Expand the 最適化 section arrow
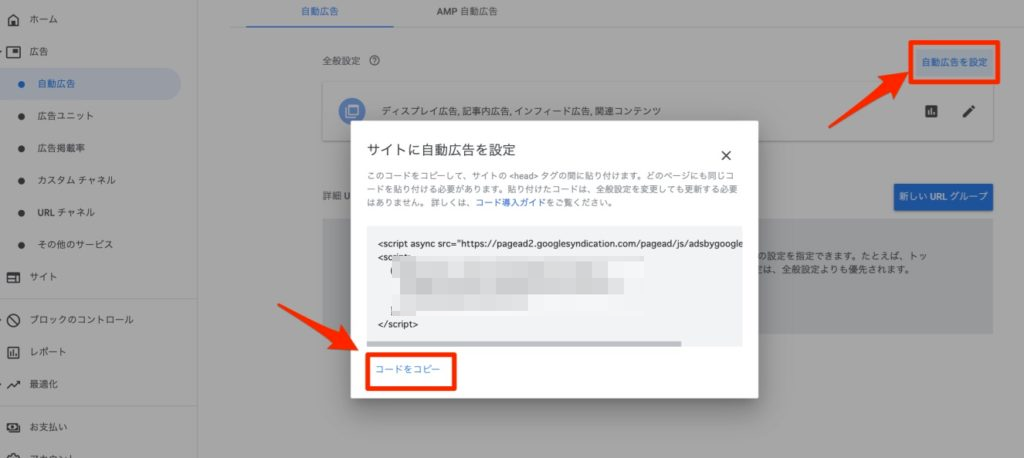Viewport: 1024px width, 458px height. (1, 384)
